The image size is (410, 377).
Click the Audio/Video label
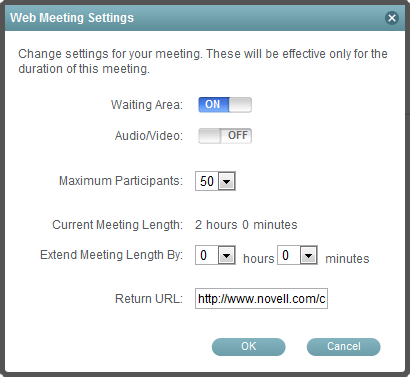tap(149, 136)
